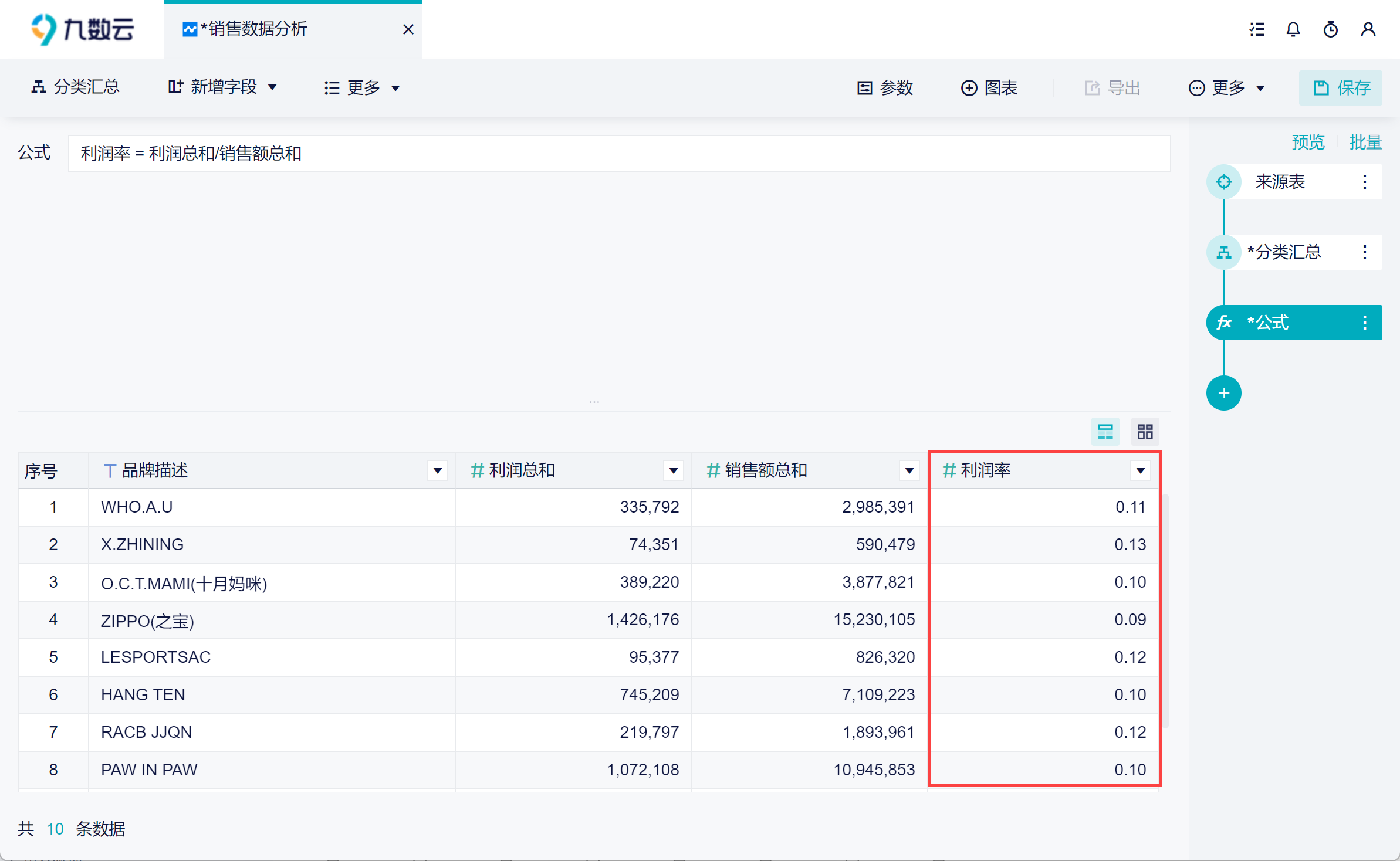The width and height of the screenshot is (1400, 861).
Task: Open 利润率 column dropdown
Action: pos(1141,470)
